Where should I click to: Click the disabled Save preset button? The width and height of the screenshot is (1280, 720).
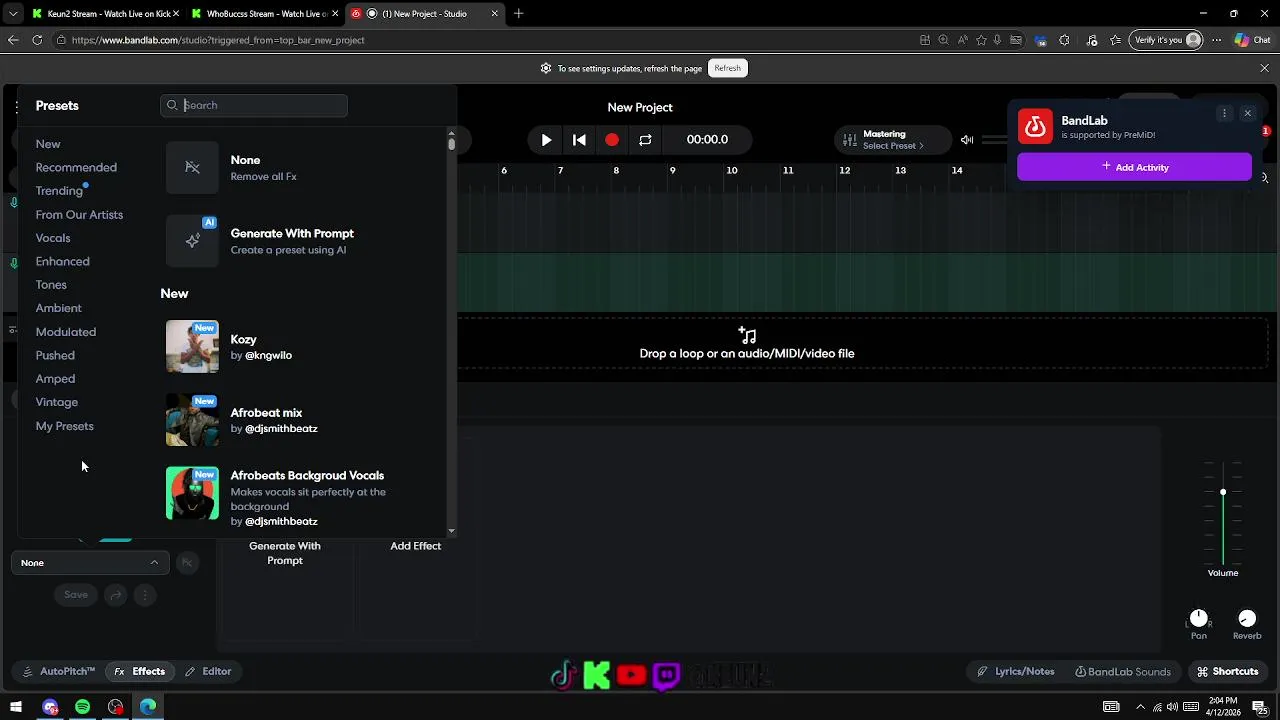76,595
